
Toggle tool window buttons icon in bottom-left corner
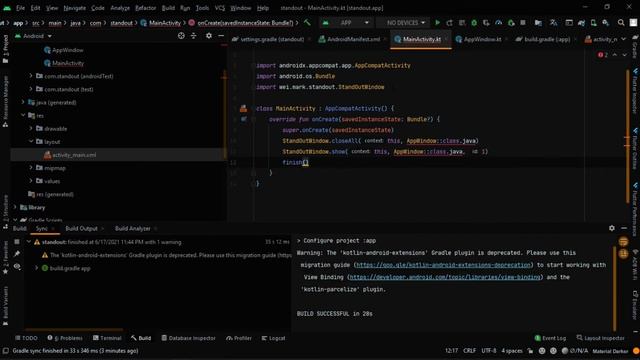click(5, 351)
